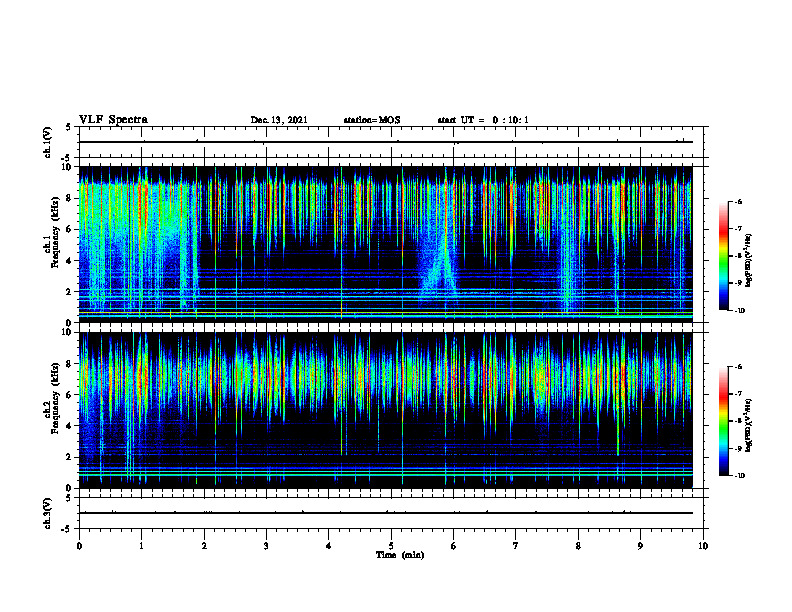
Task: Select the "start UT = 0:10:1" text
Action: pos(483,120)
